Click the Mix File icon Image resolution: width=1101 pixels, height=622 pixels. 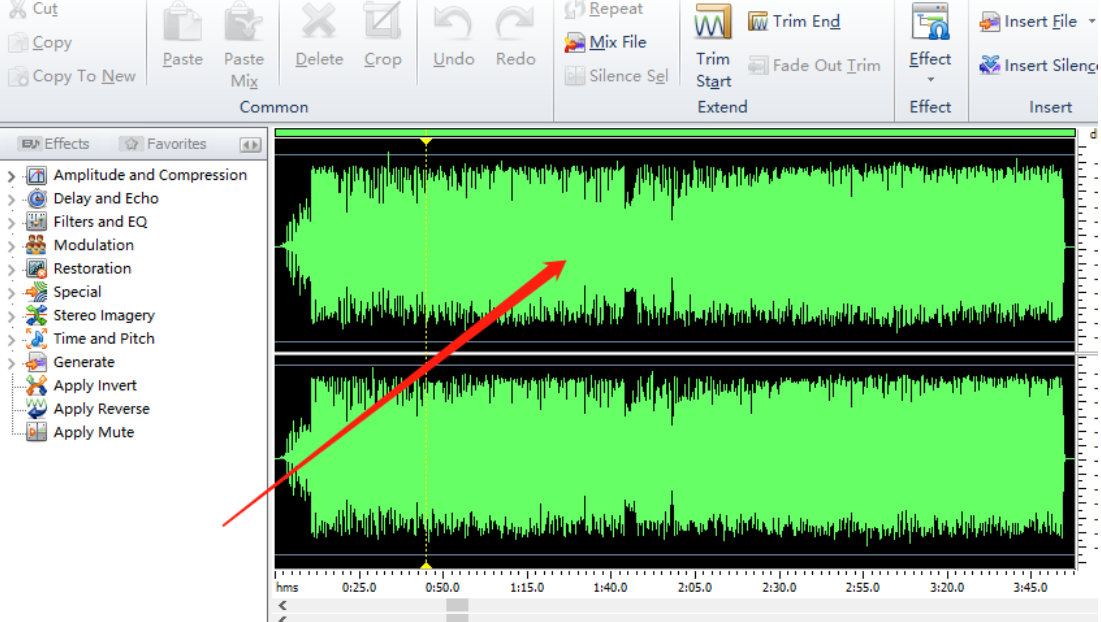click(x=574, y=43)
